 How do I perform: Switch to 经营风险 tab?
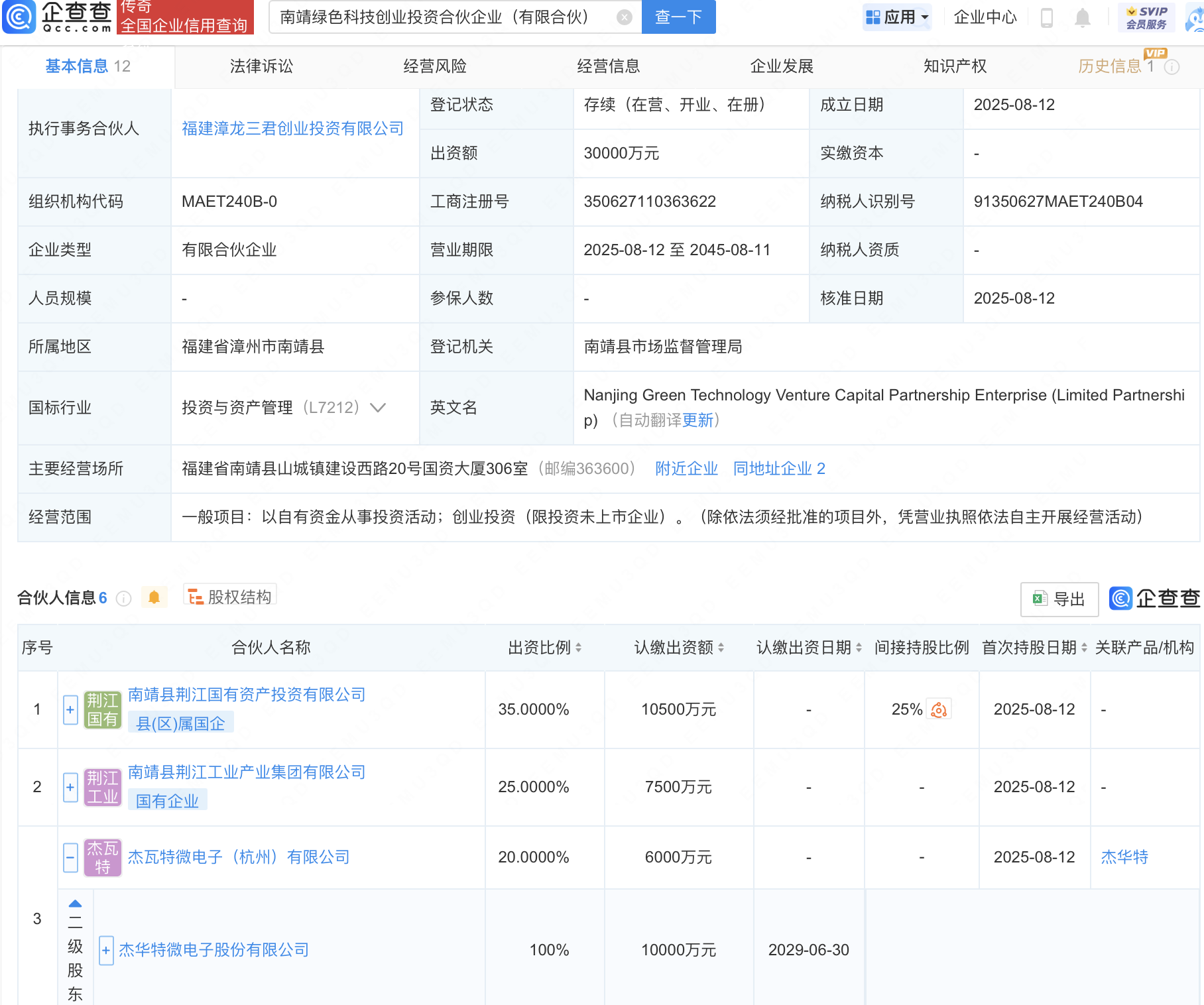coord(435,66)
